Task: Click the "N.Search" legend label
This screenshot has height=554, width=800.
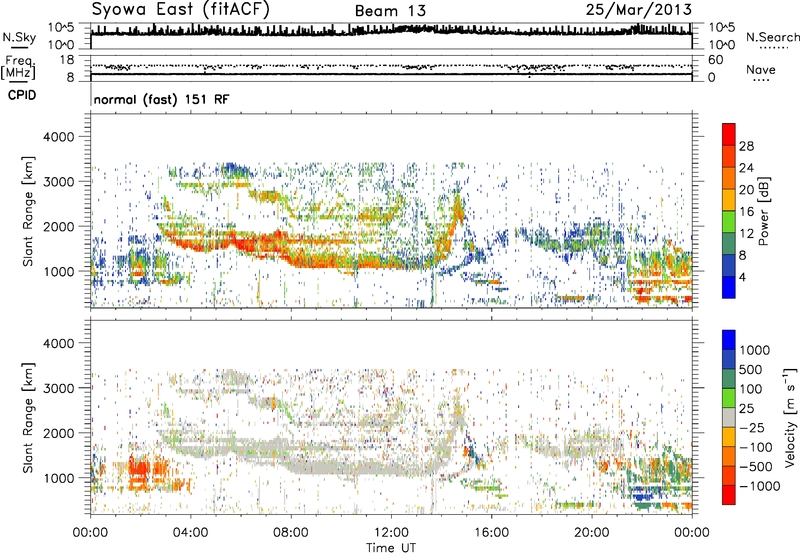Action: coord(772,37)
